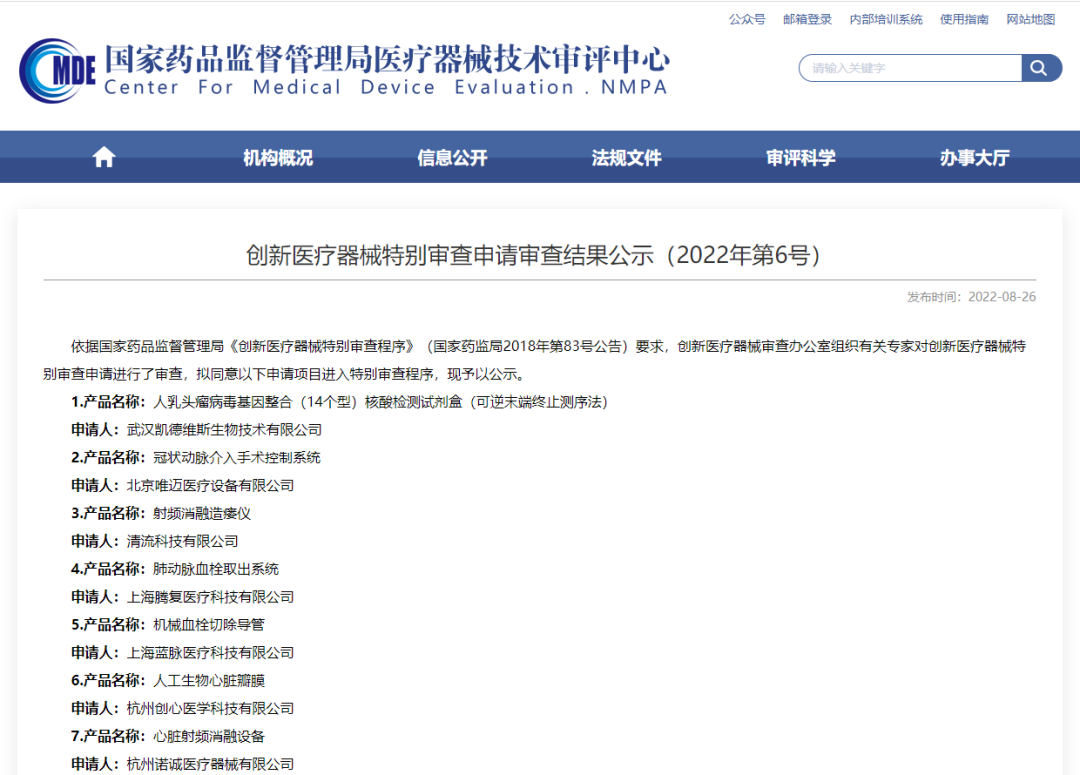
Task: Open the 法规文件 menu
Action: pyautogui.click(x=627, y=158)
